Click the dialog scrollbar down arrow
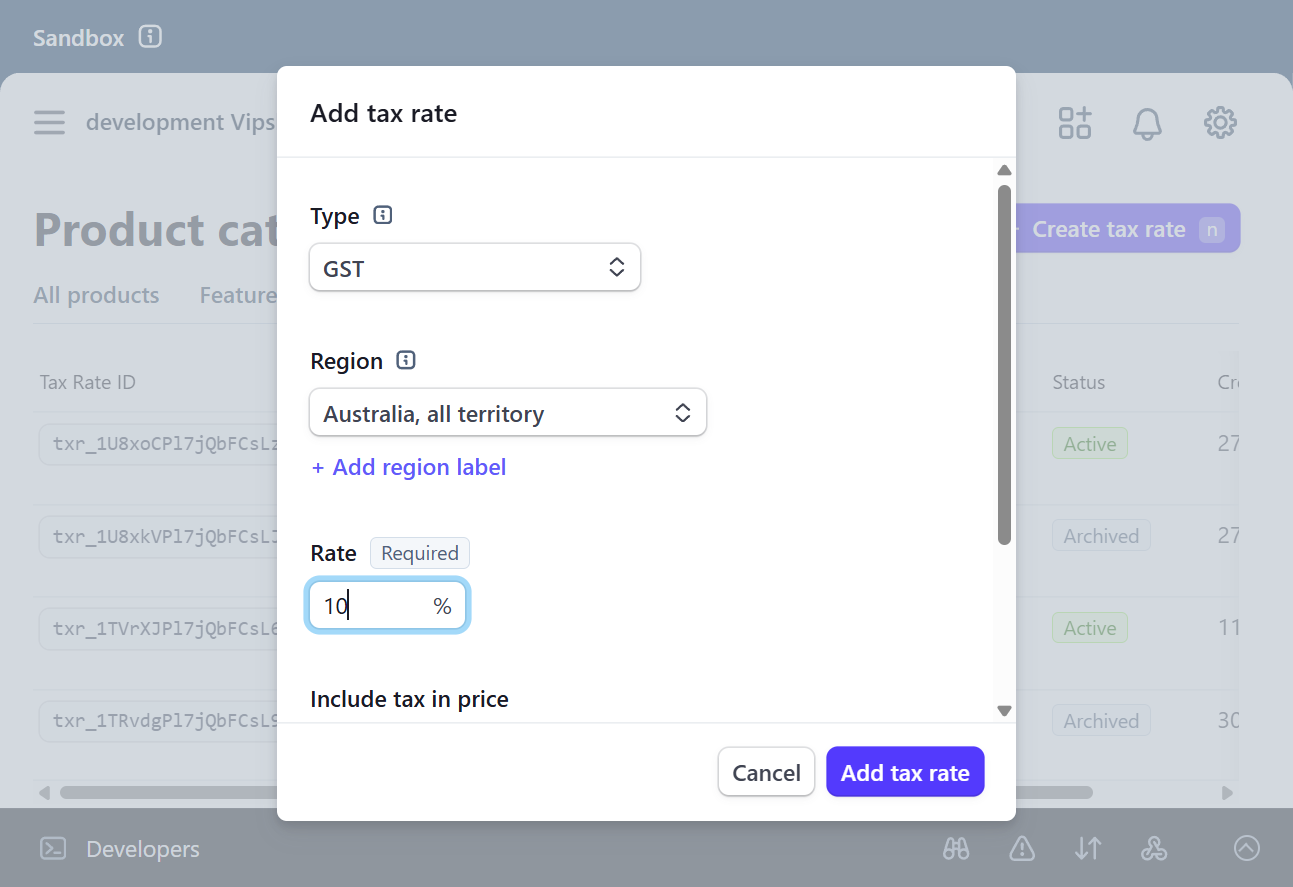 (1004, 711)
